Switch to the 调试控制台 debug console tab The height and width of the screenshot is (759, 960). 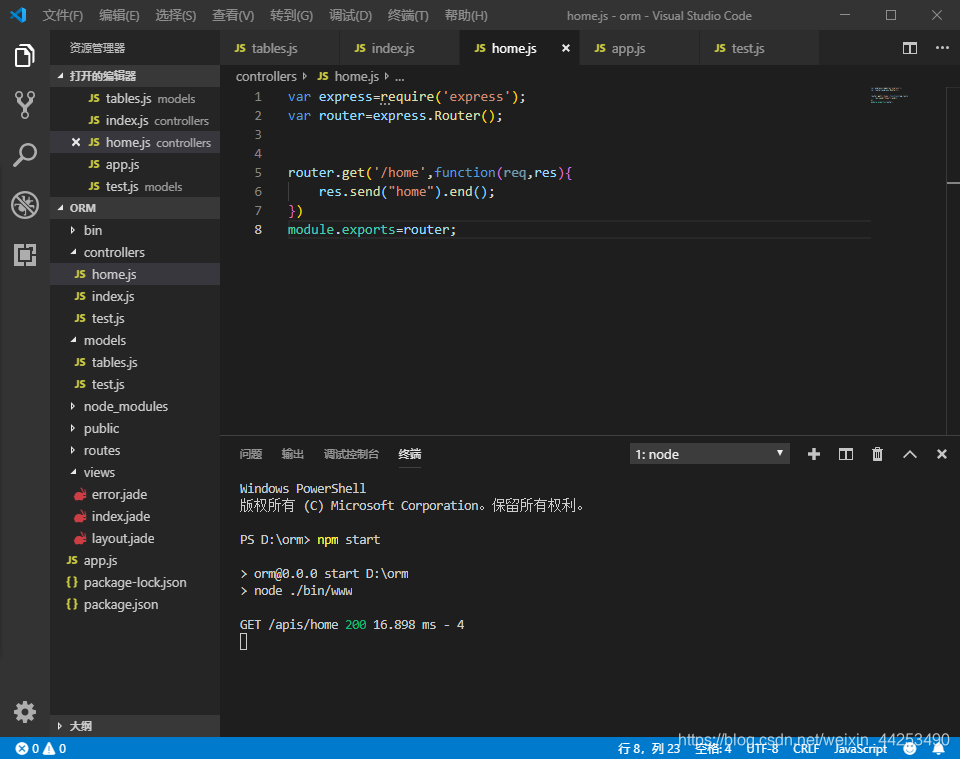tap(351, 454)
